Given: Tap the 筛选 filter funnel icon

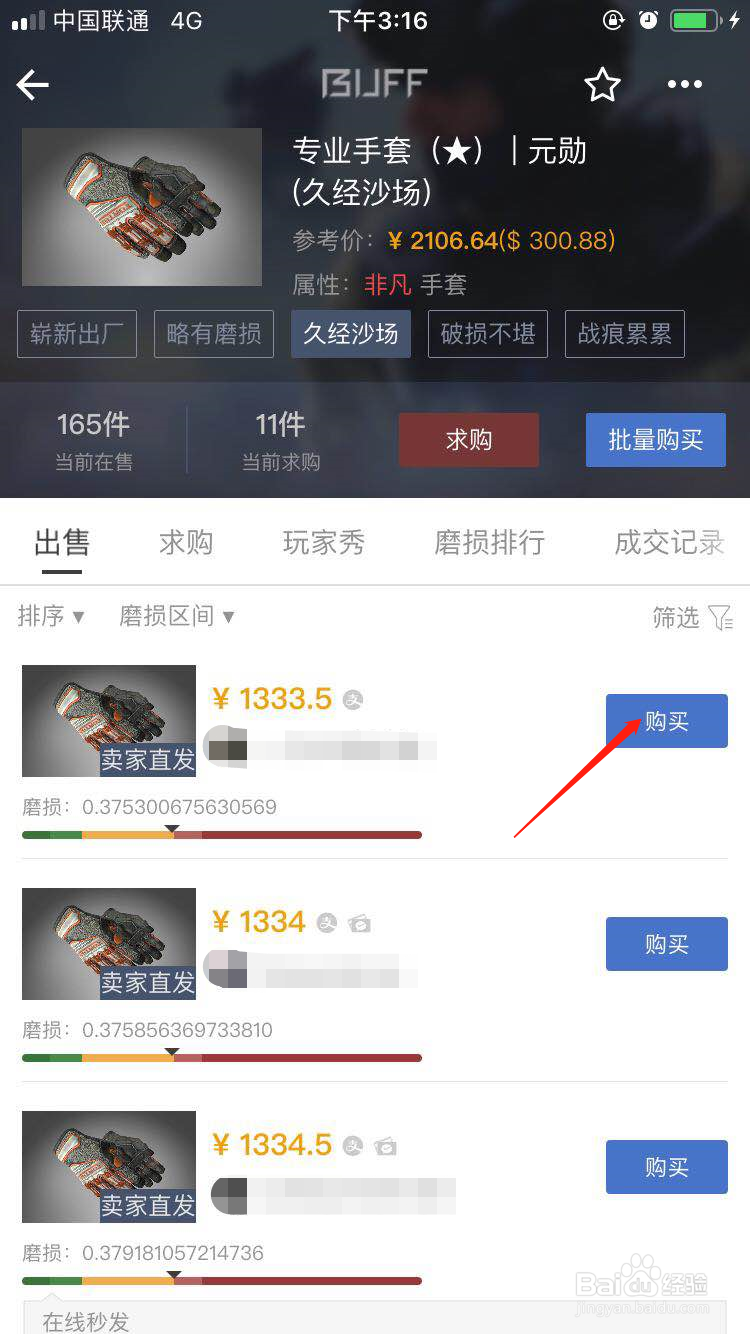Looking at the screenshot, I should (720, 618).
